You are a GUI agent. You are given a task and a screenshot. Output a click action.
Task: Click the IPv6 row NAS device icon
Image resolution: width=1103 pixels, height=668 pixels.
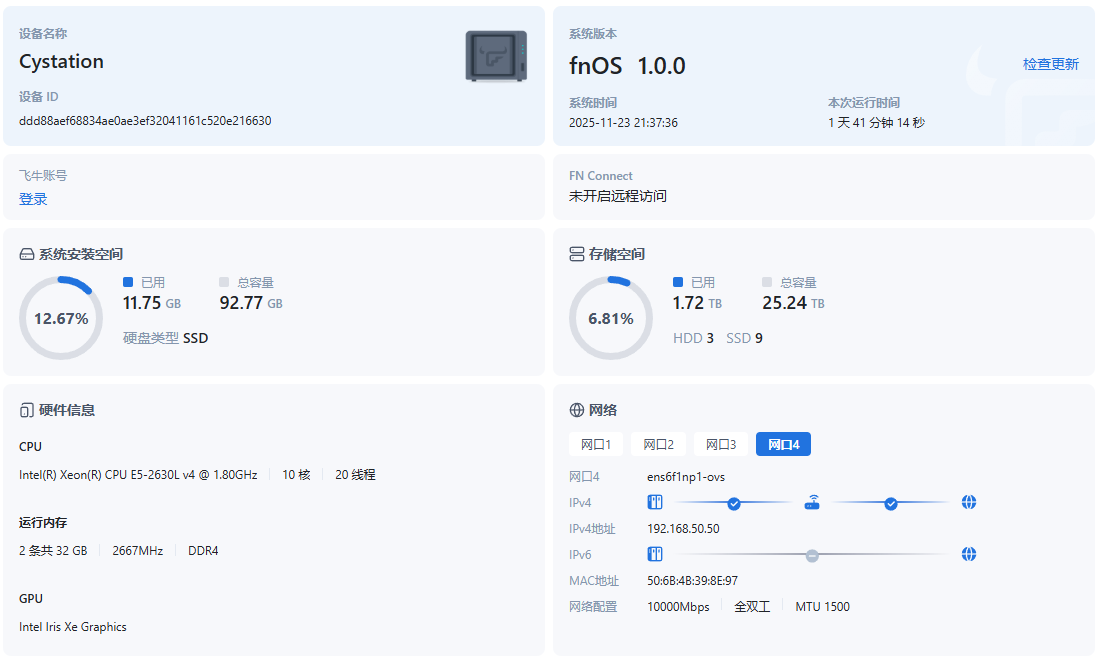tap(655, 555)
